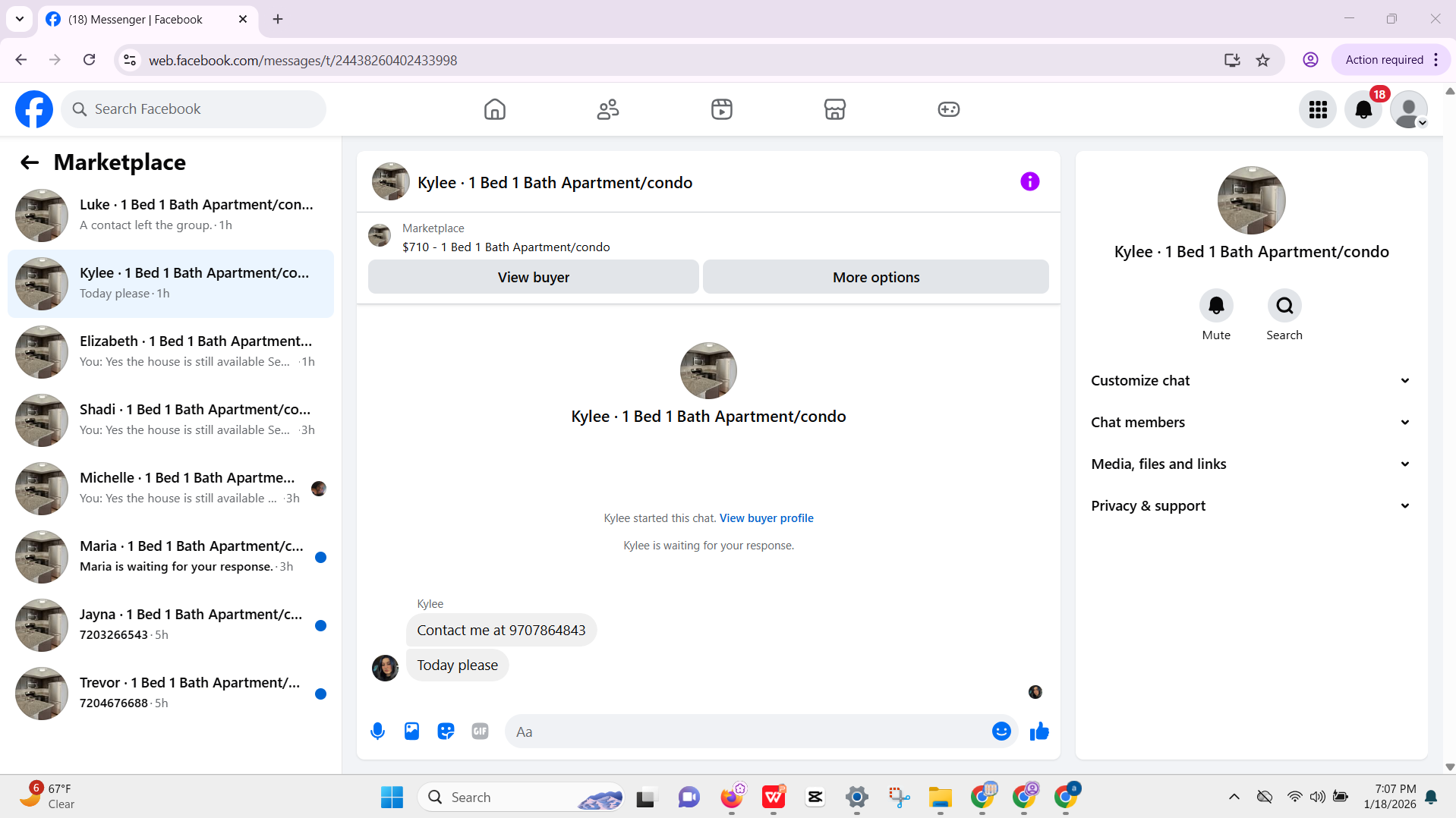Click the $710 listing title in header
Image resolution: width=1456 pixels, height=818 pixels.
[x=506, y=247]
